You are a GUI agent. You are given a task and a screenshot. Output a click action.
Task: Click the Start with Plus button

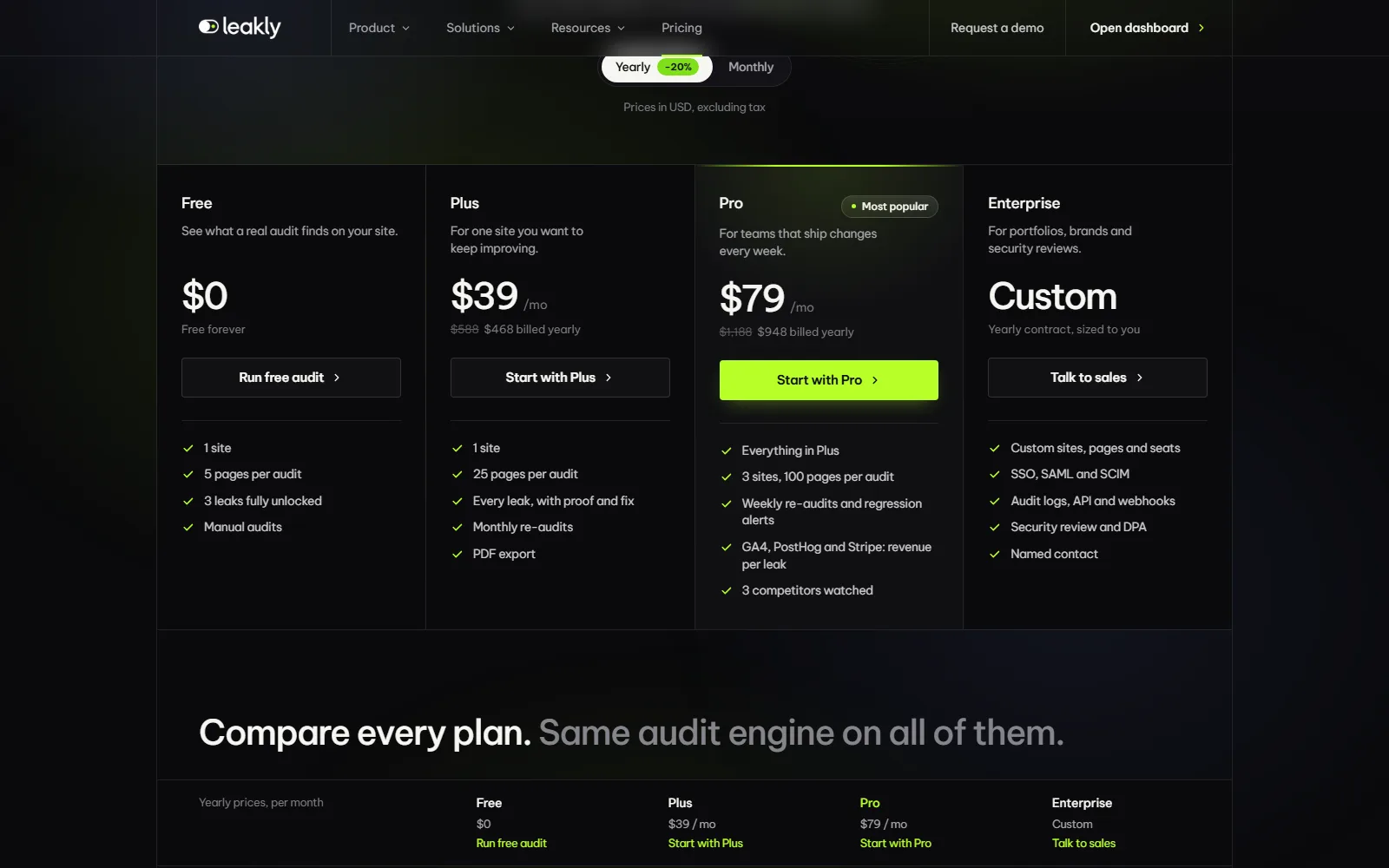point(560,378)
